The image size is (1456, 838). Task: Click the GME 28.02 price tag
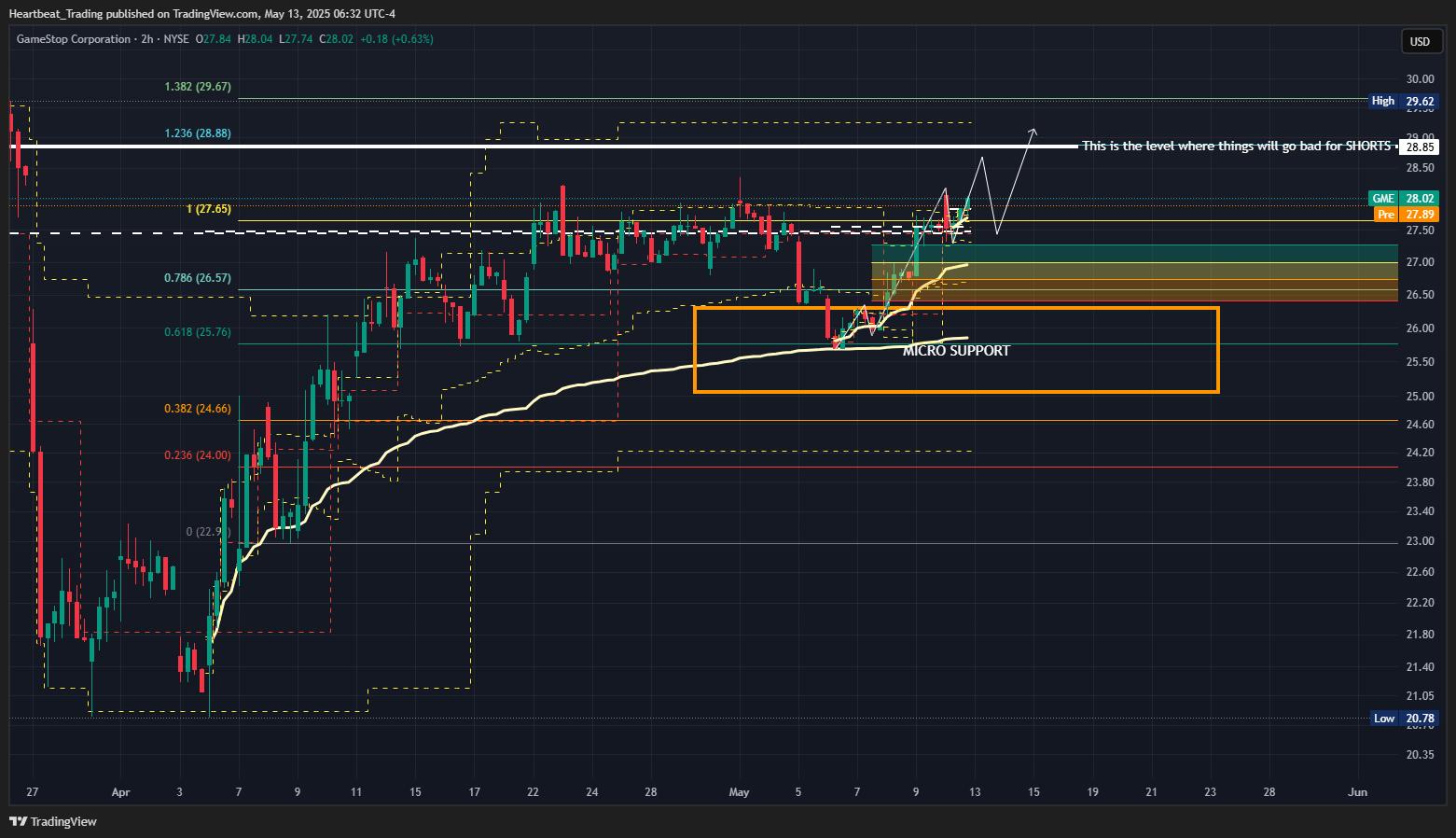coord(1404,199)
